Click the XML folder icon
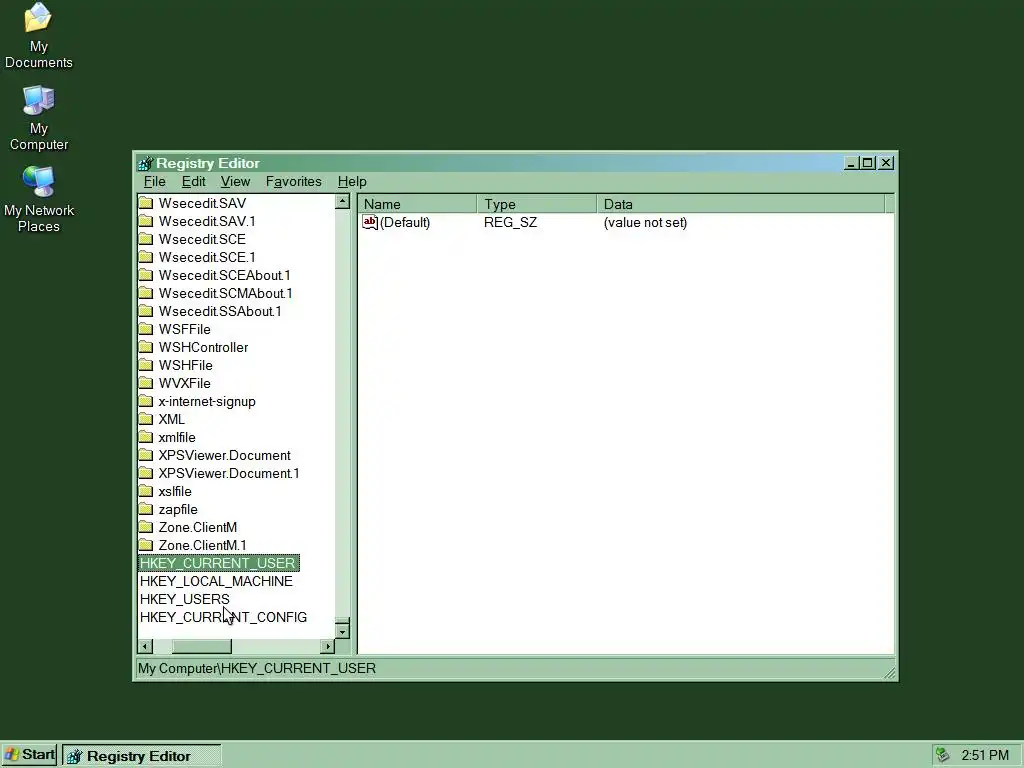This screenshot has width=1024, height=768. pos(146,419)
